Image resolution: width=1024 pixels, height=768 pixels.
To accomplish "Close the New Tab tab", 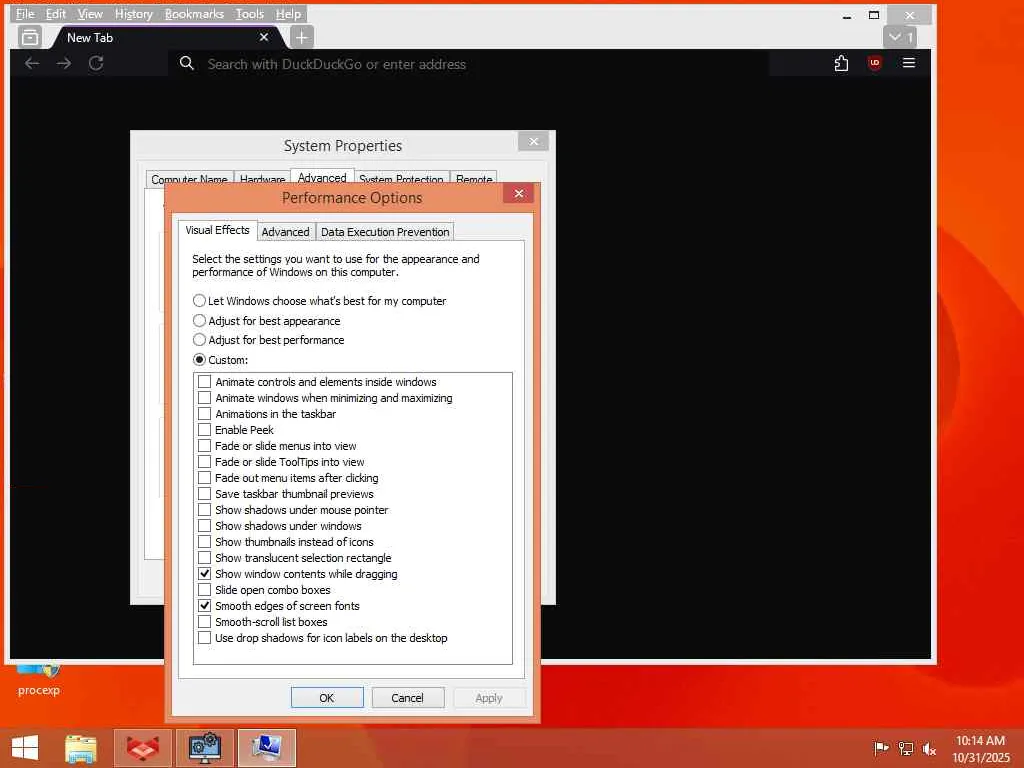I will (x=264, y=37).
